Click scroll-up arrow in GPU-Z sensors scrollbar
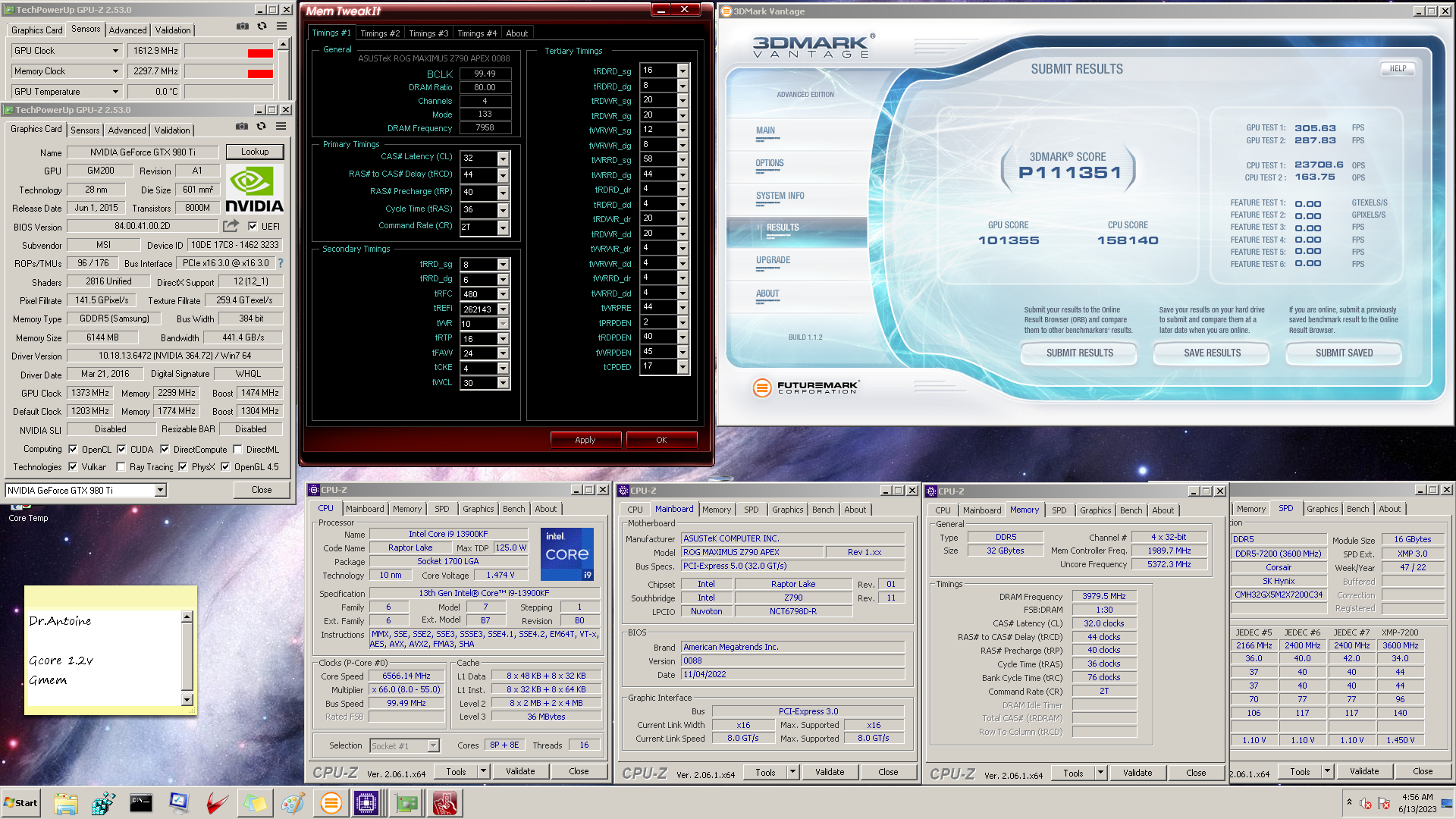The height and width of the screenshot is (819, 1456). coord(283,45)
